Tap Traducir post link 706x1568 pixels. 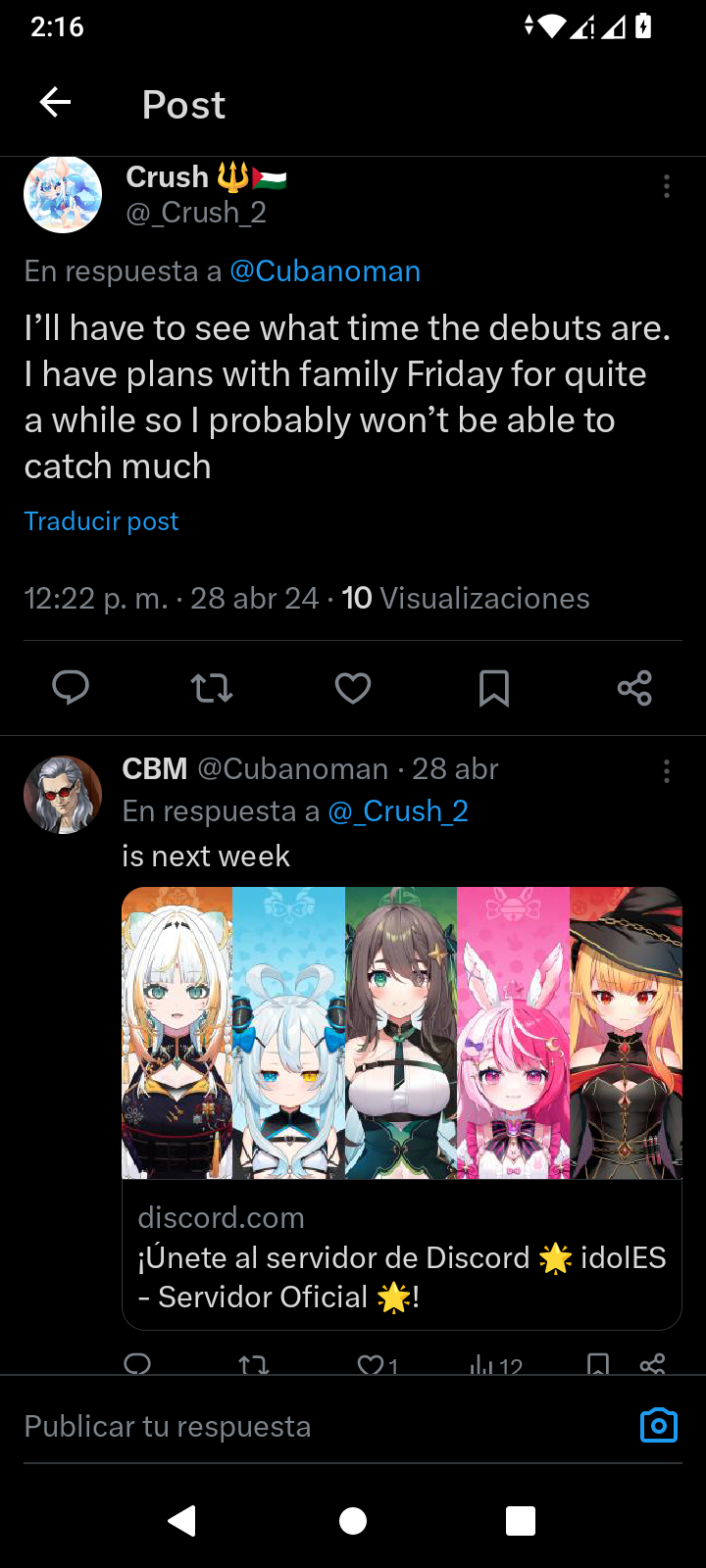pos(101,521)
